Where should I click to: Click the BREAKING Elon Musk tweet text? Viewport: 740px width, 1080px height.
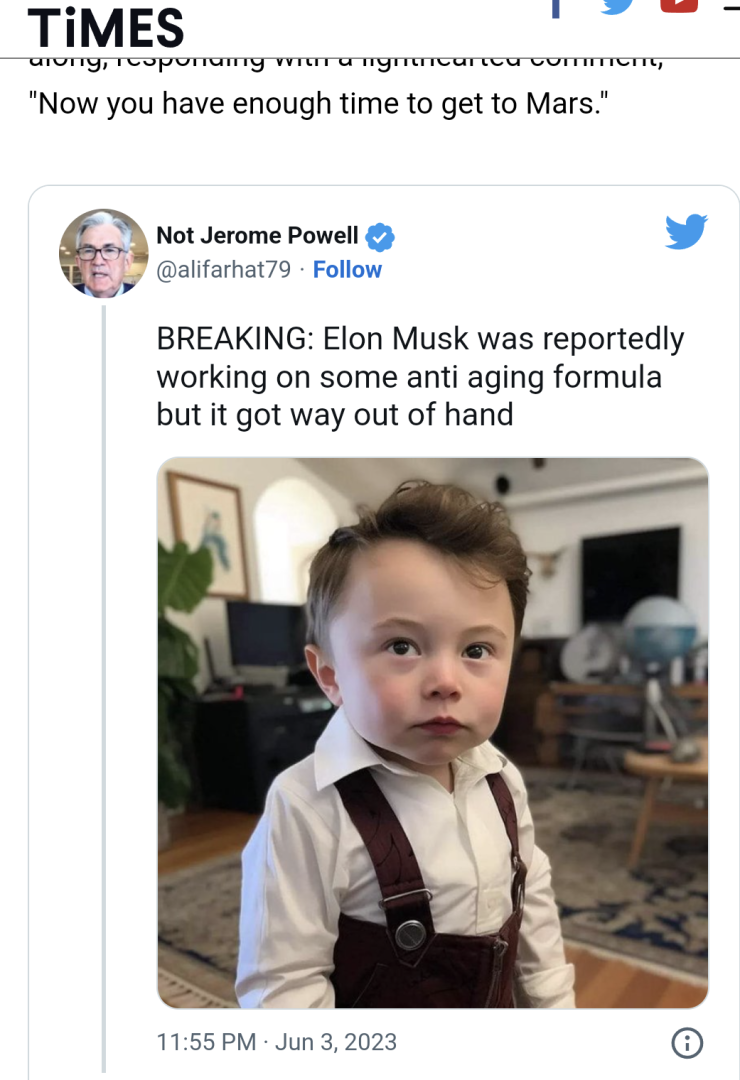coord(420,376)
